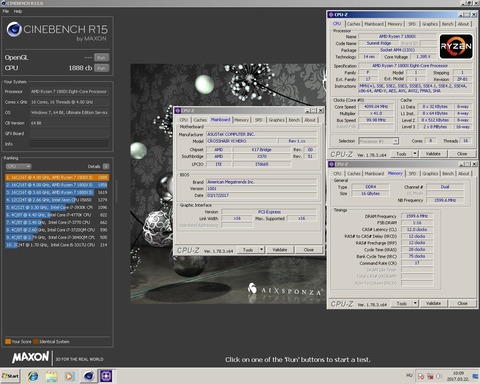
Task: Select the CPU-Z taskbar icon
Action: (x=106, y=376)
